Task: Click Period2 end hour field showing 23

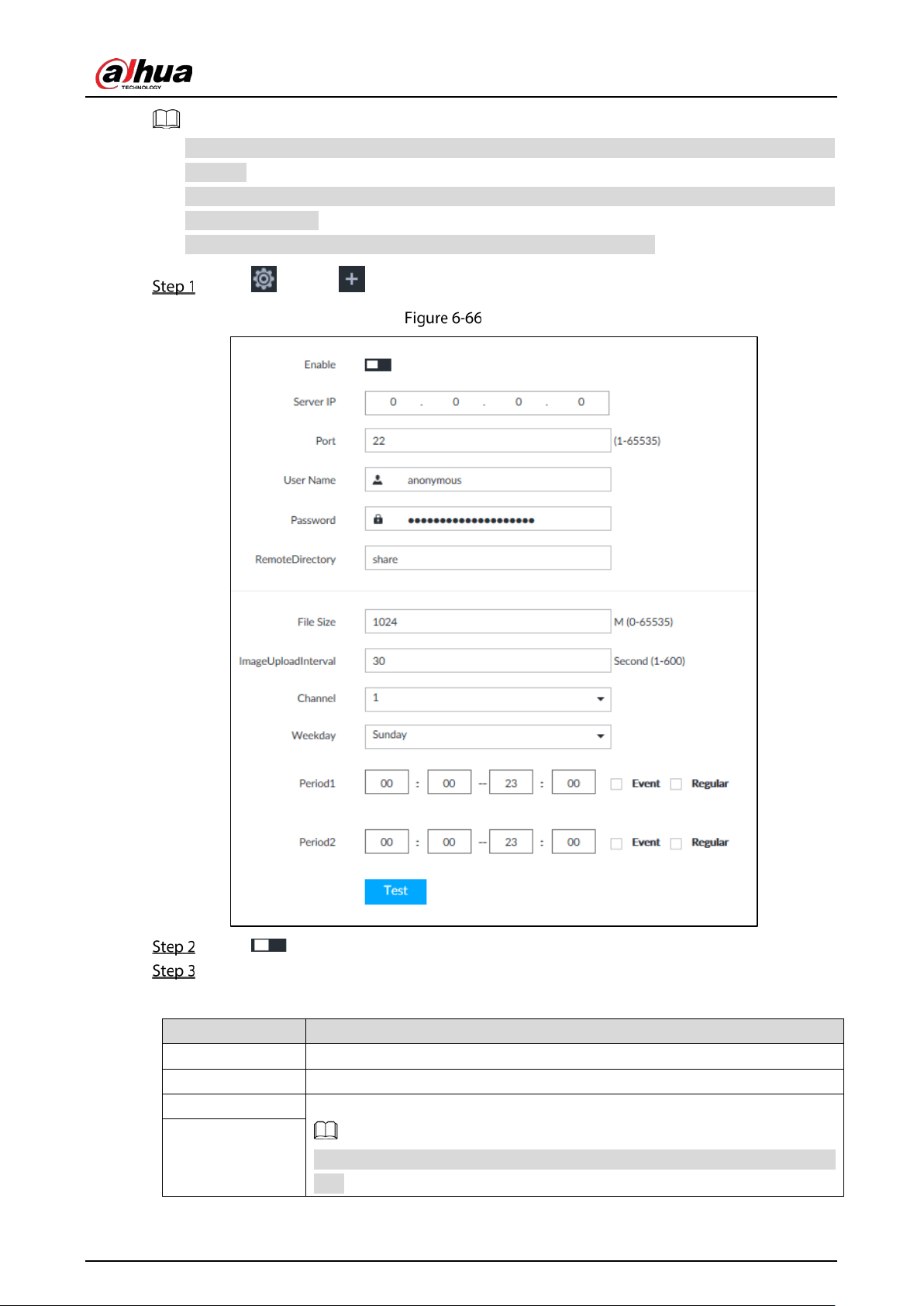Action: 511,842
